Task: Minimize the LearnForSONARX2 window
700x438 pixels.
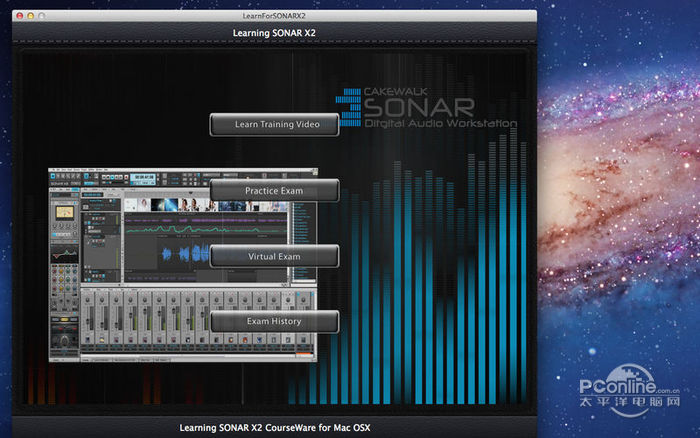Action: [x=30, y=16]
